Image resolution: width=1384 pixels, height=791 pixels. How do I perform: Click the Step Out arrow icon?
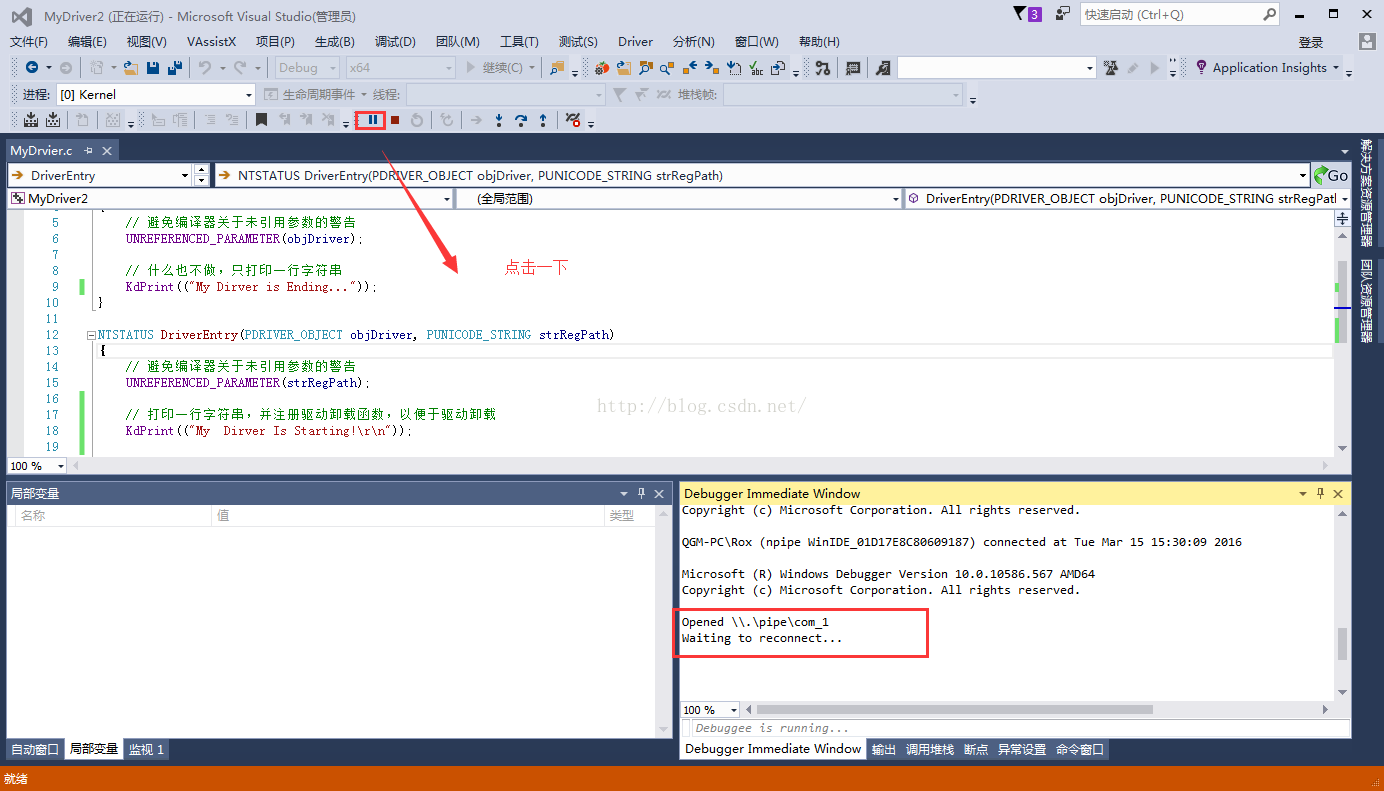click(543, 120)
